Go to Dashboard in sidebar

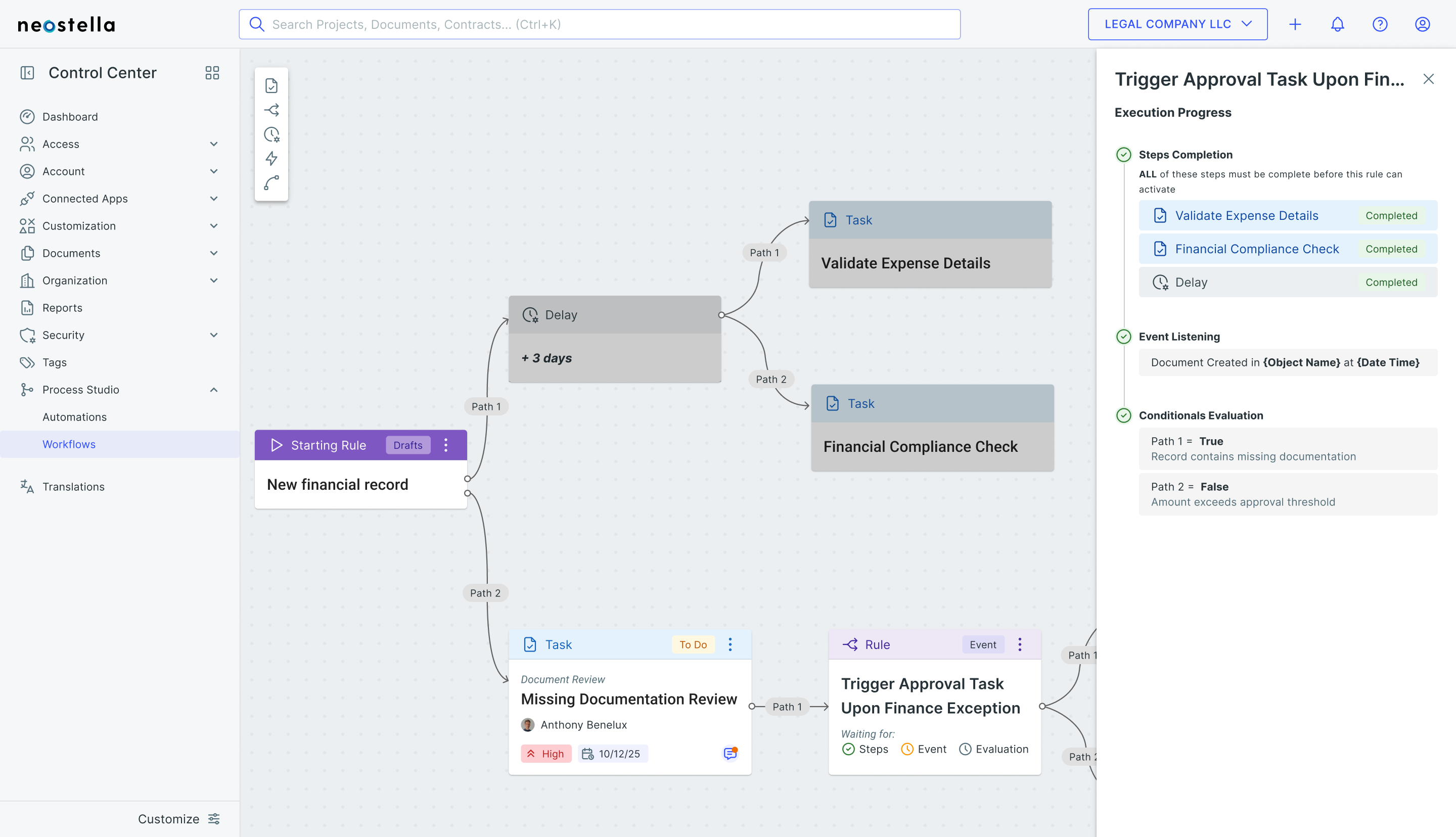(x=70, y=117)
